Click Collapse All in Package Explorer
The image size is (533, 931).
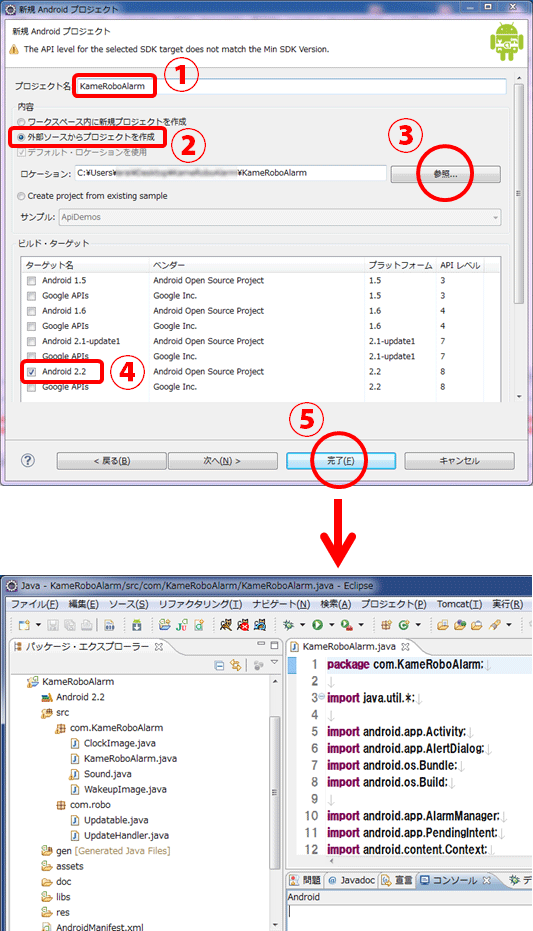[219, 666]
